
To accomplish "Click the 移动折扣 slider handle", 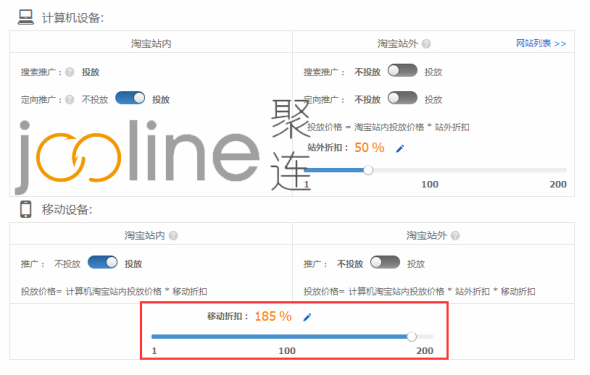I will click(412, 336).
